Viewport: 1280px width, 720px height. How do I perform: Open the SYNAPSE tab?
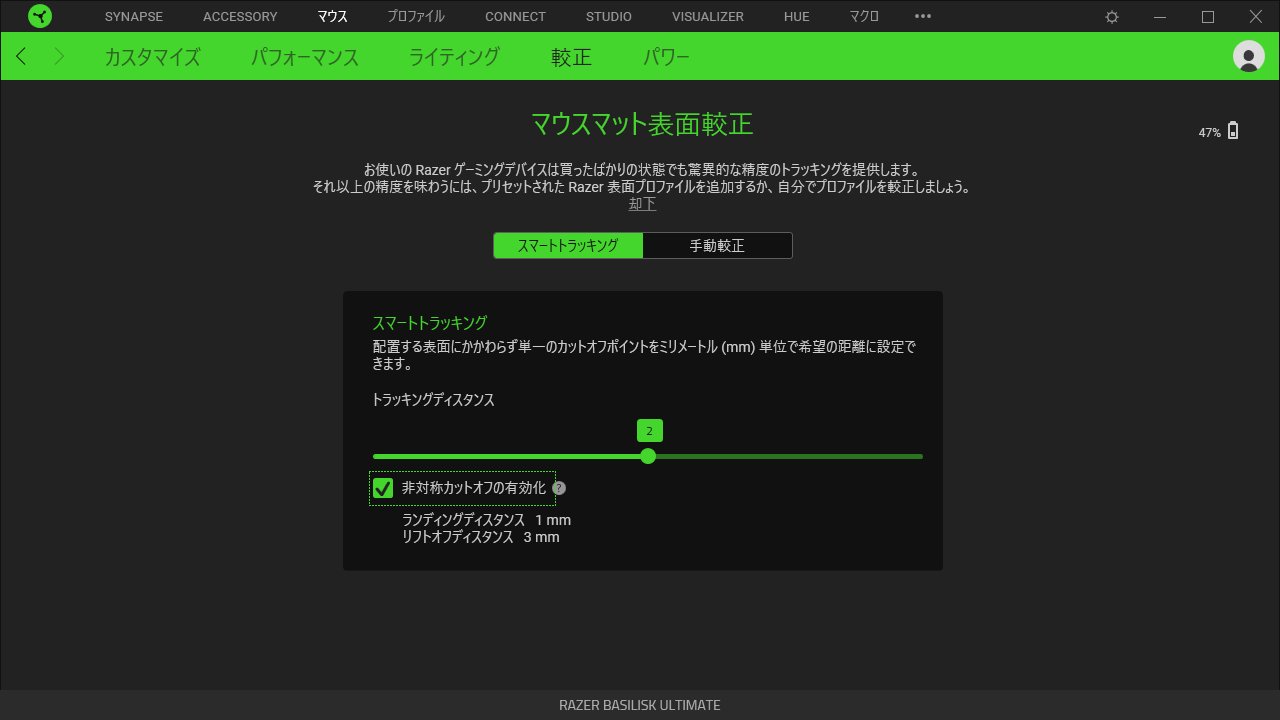pyautogui.click(x=133, y=17)
